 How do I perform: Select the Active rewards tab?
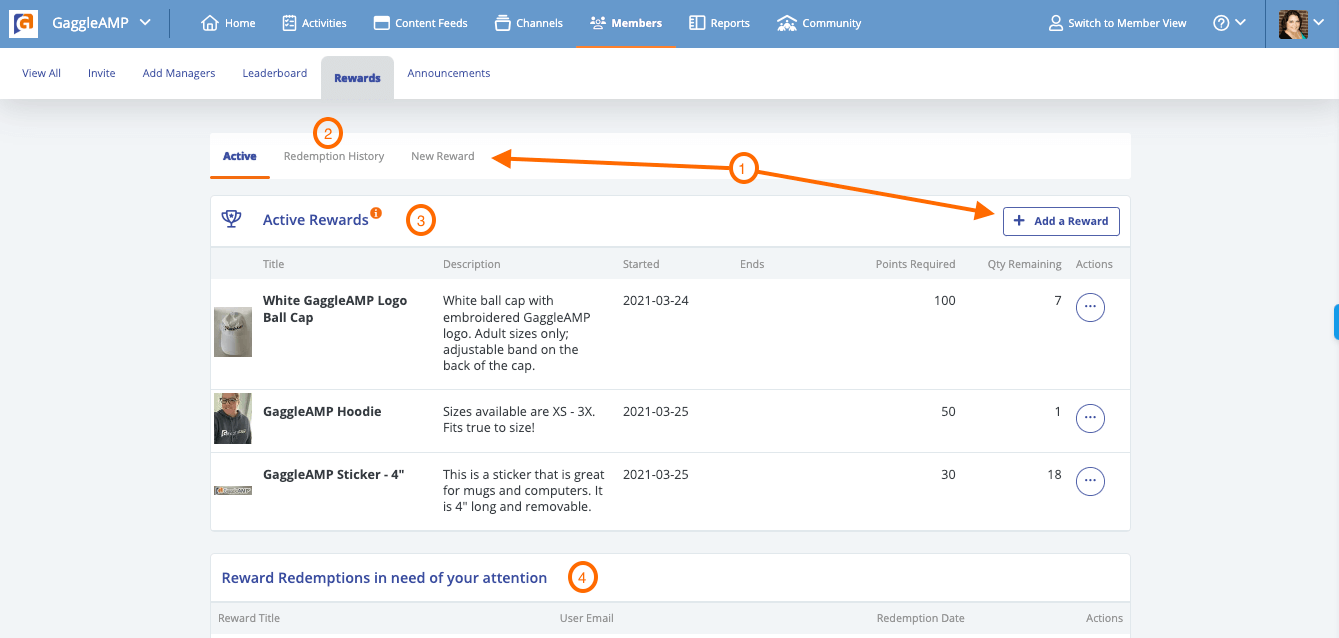pos(240,156)
